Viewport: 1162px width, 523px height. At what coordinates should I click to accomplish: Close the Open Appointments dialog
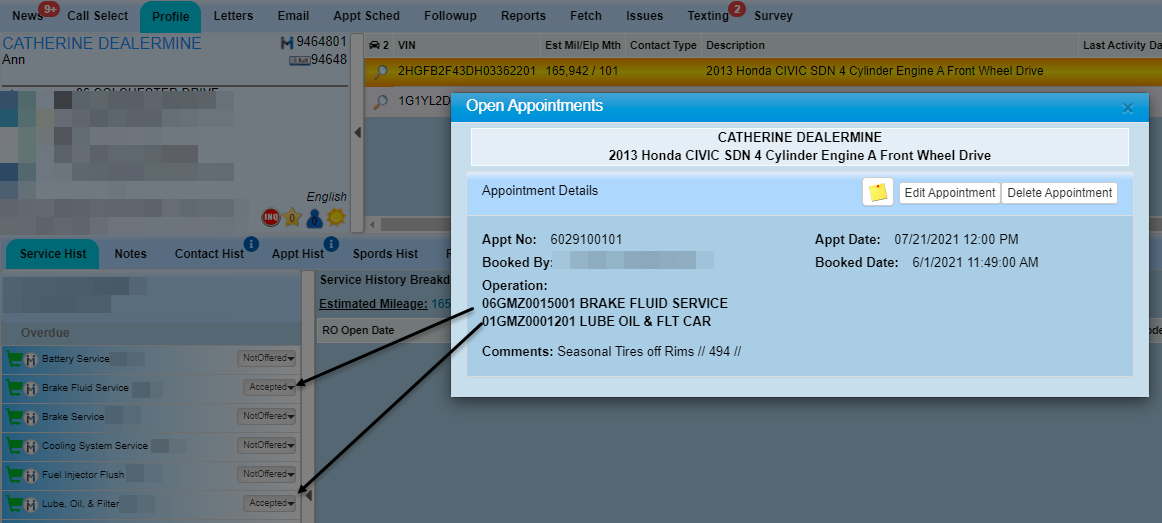click(1128, 107)
